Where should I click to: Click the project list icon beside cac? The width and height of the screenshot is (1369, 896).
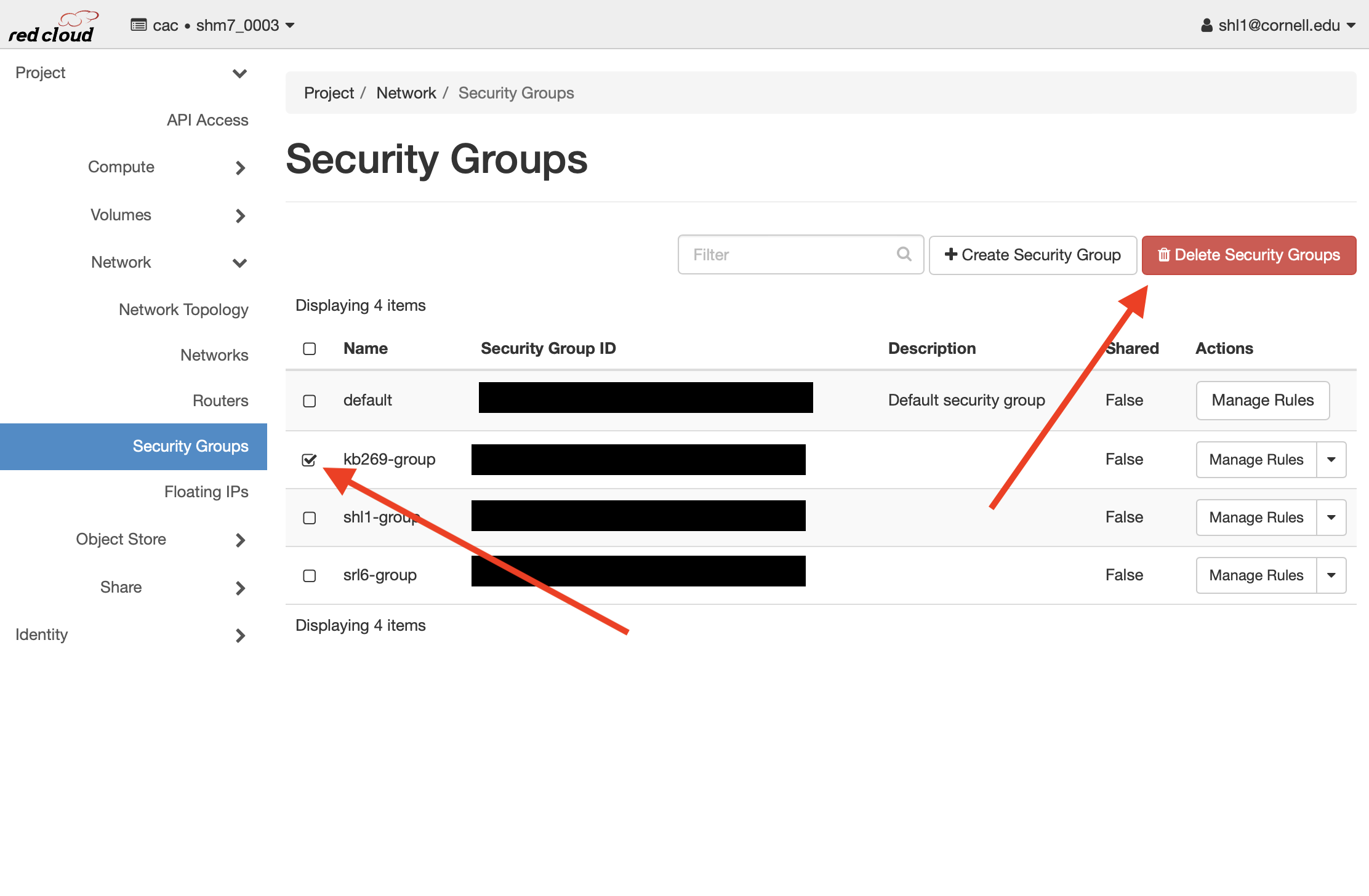tap(139, 25)
